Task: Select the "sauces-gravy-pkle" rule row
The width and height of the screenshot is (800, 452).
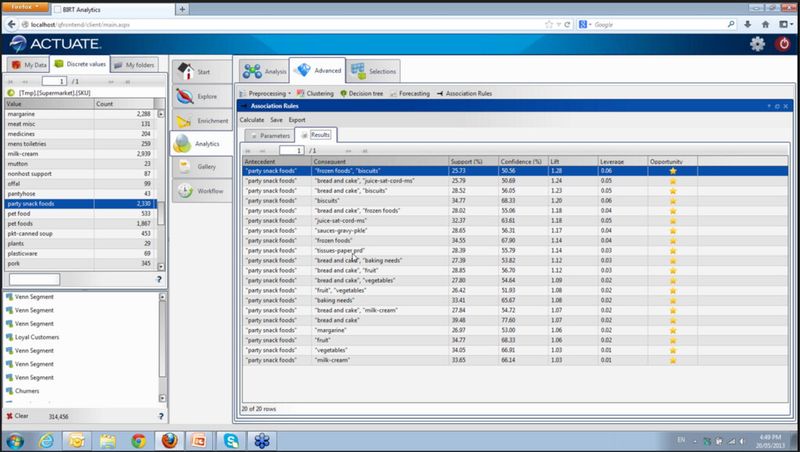Action: tap(515, 231)
